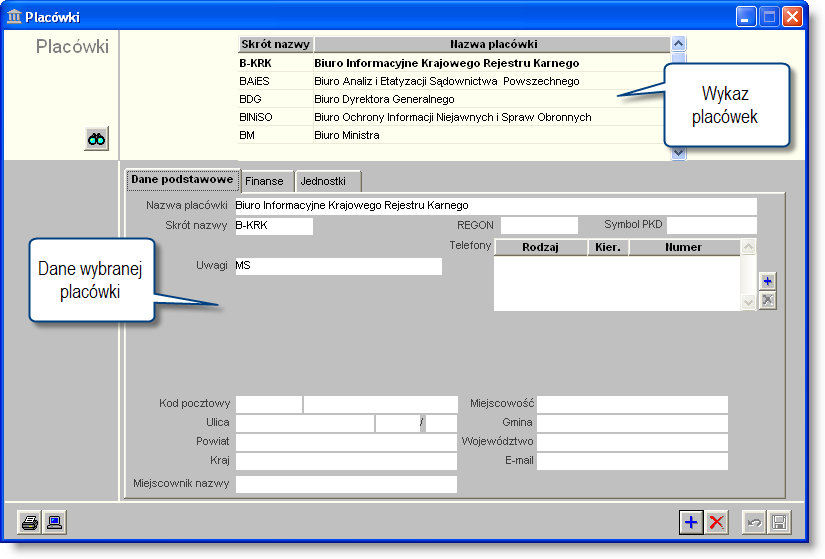The height and width of the screenshot is (559, 825).
Task: Click the Rodzaj column header
Action: (540, 247)
